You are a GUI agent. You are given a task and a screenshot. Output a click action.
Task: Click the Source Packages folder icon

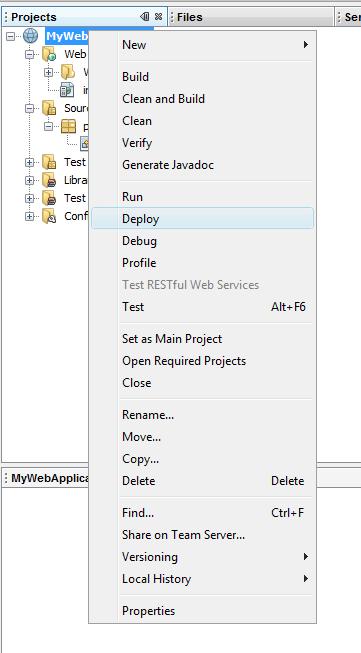point(49,108)
